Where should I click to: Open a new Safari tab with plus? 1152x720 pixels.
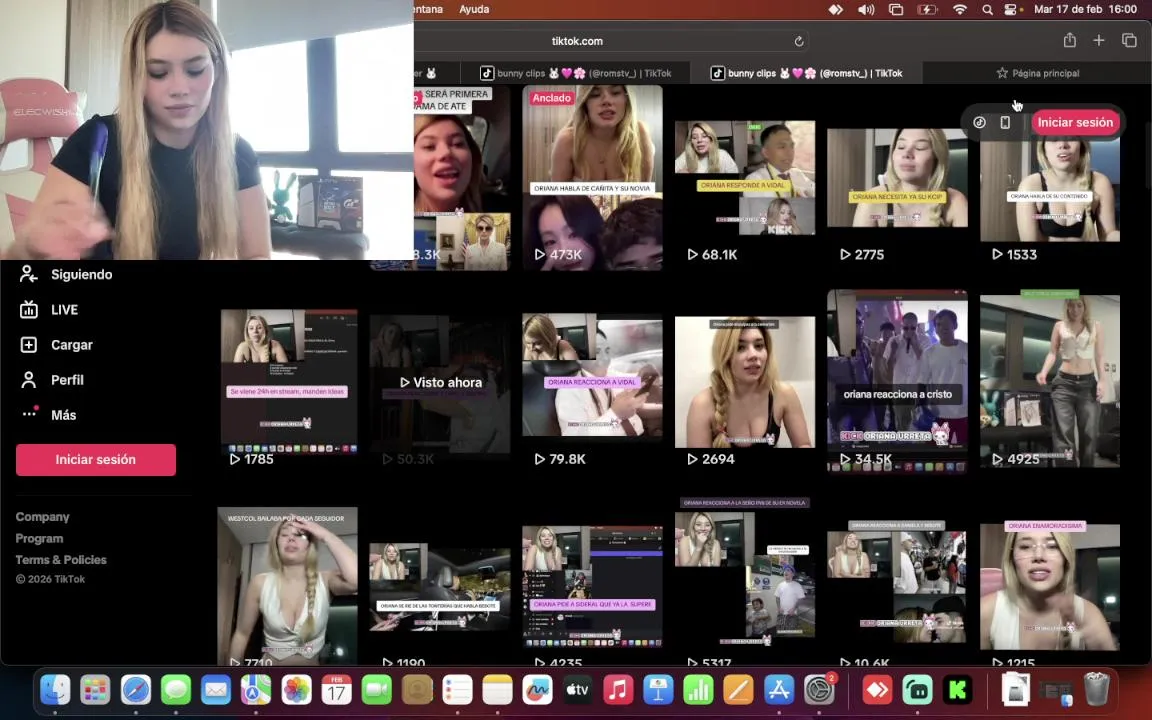[x=1099, y=40]
